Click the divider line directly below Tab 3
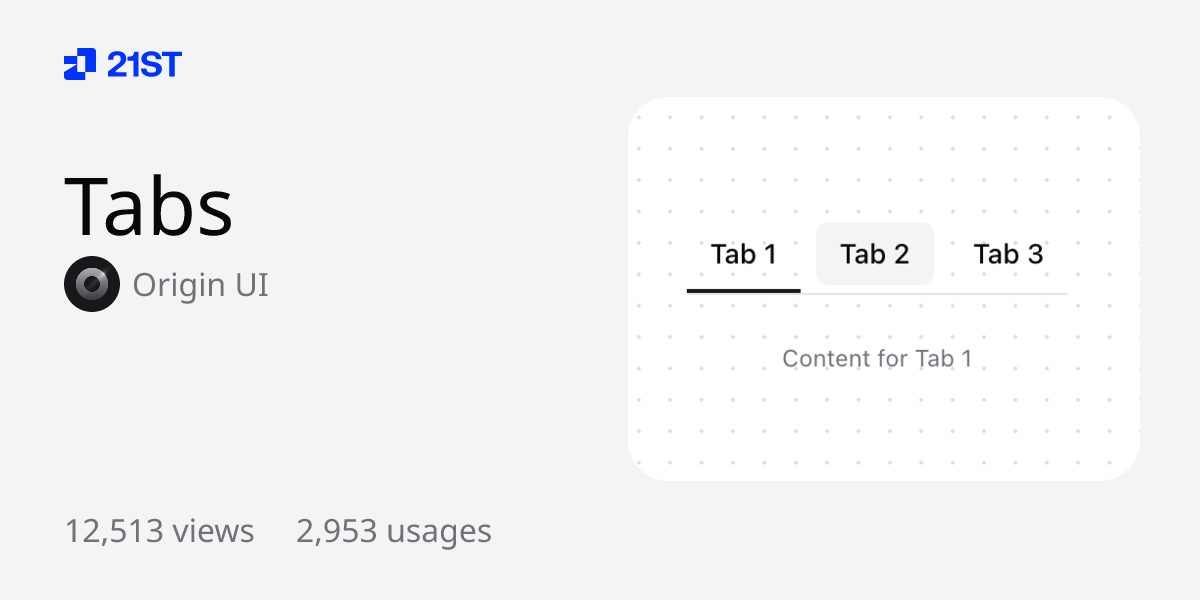 (x=1008, y=294)
